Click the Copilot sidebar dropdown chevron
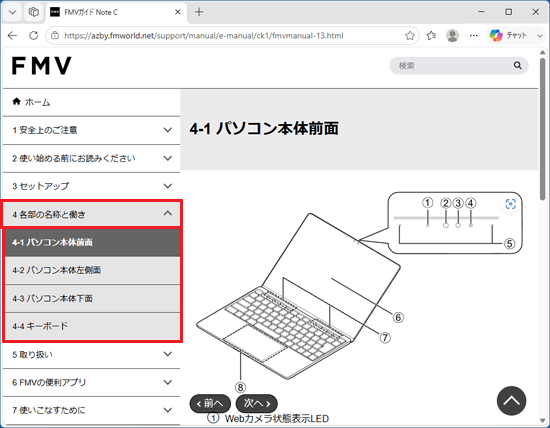Image resolution: width=550 pixels, height=428 pixels. point(540,35)
